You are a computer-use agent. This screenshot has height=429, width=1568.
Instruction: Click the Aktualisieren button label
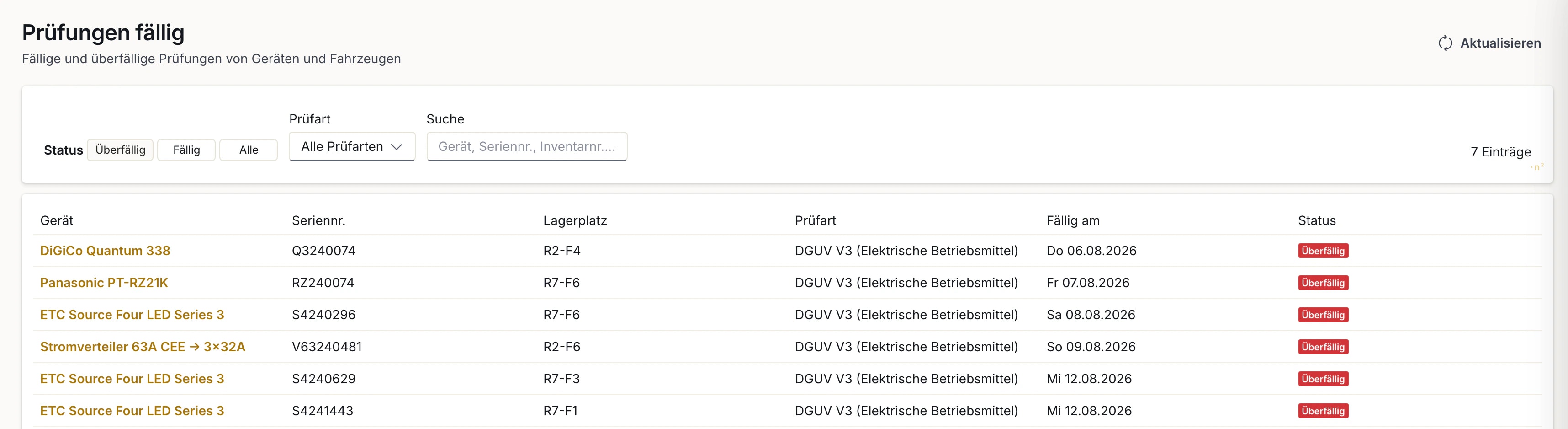(x=1500, y=43)
